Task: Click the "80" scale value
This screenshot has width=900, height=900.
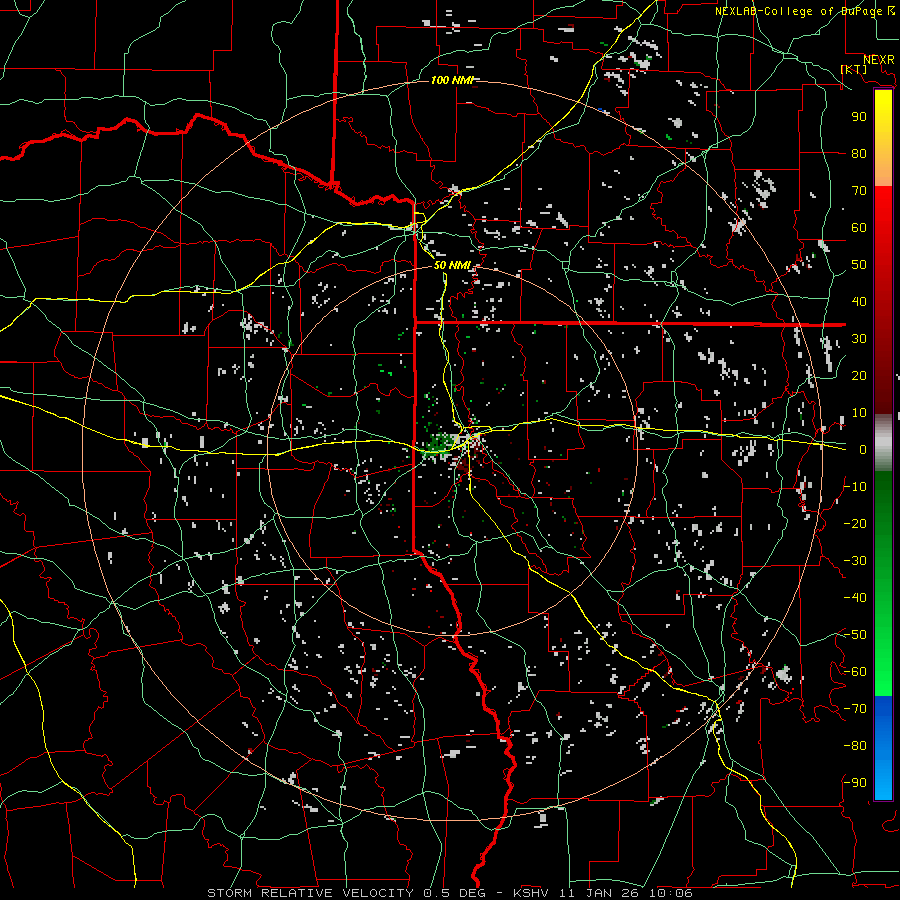Action: click(x=859, y=154)
